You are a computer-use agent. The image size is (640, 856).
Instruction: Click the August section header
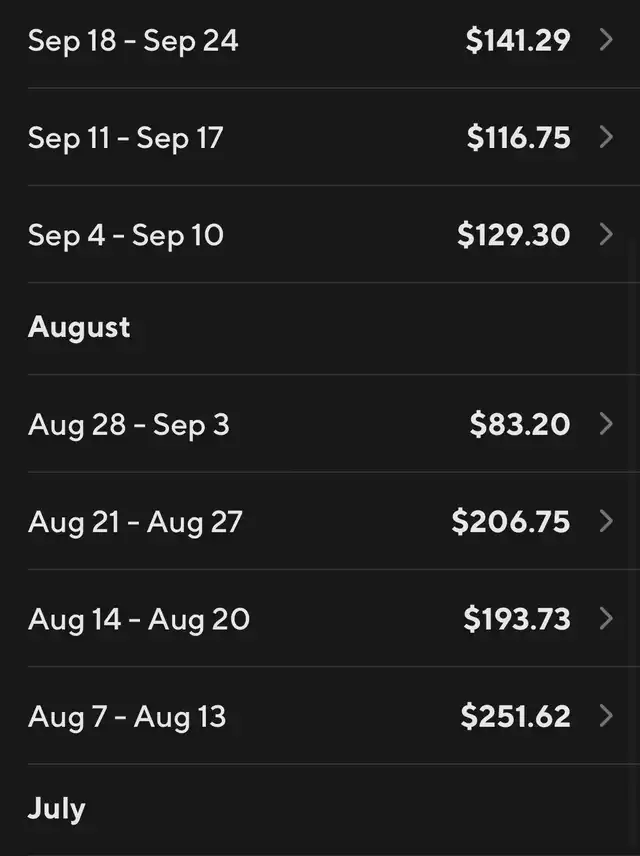click(79, 328)
